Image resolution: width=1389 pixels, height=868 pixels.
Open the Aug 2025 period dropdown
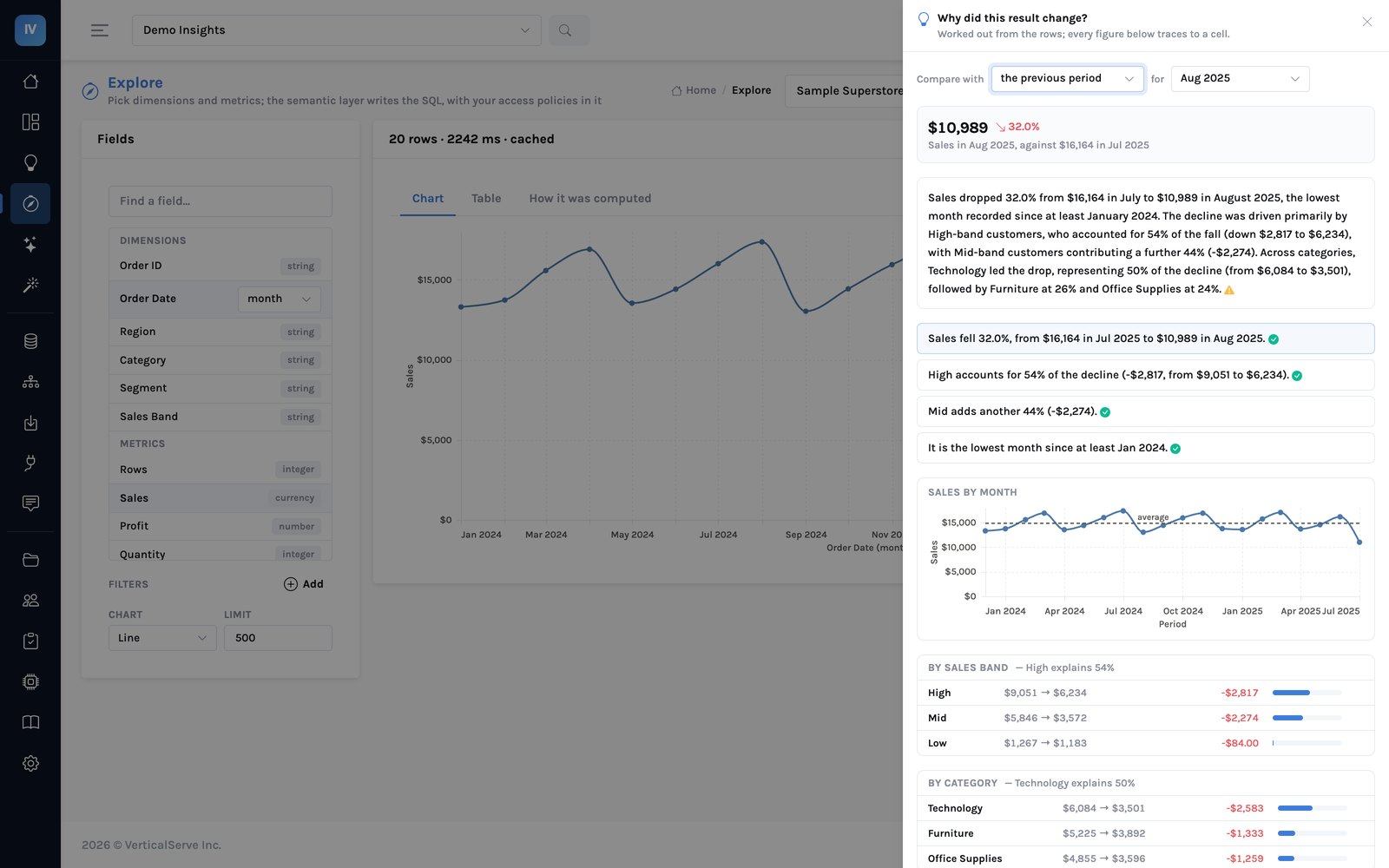(1240, 78)
